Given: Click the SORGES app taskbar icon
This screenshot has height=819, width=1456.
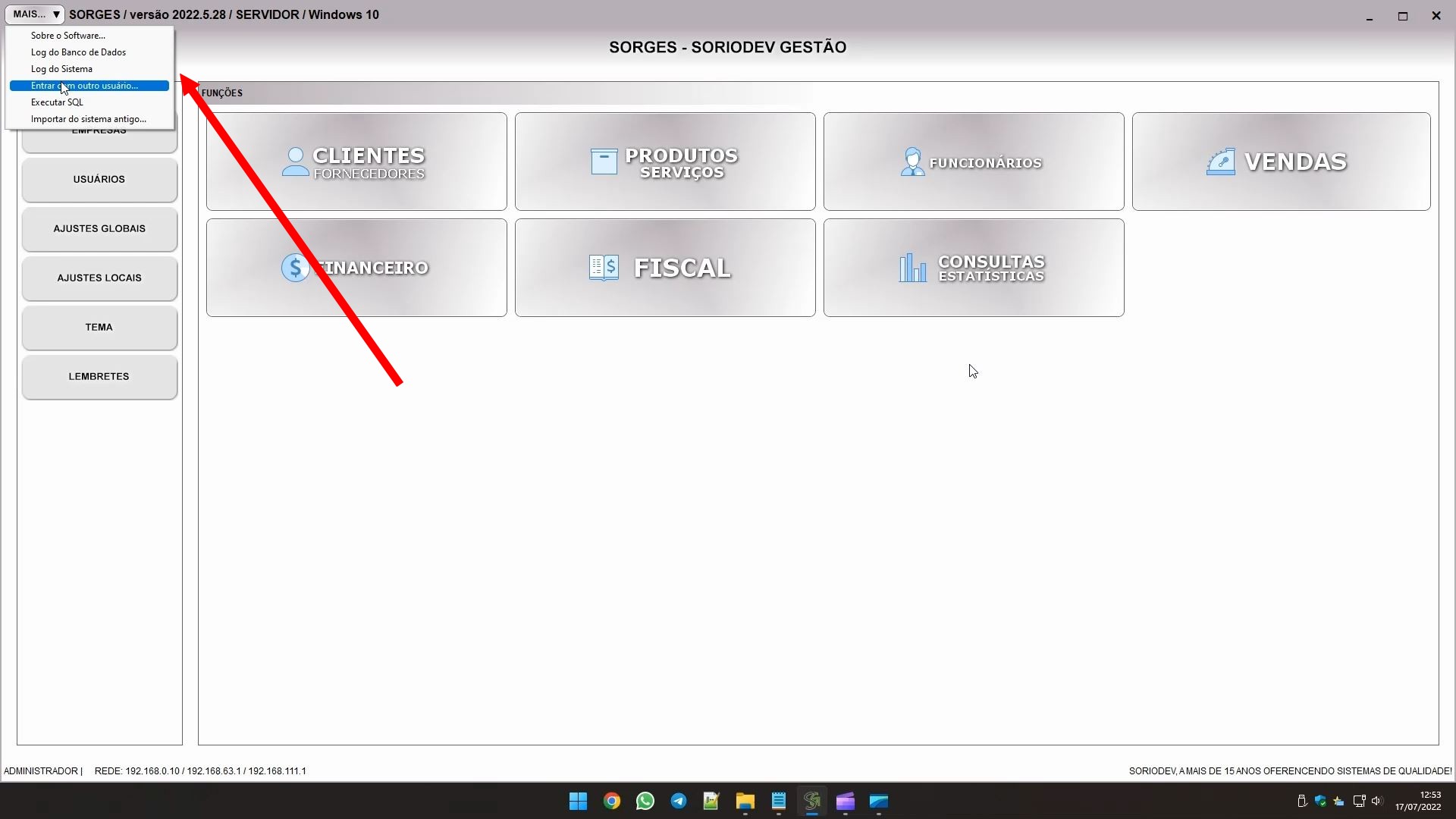Looking at the screenshot, I should tap(812, 801).
